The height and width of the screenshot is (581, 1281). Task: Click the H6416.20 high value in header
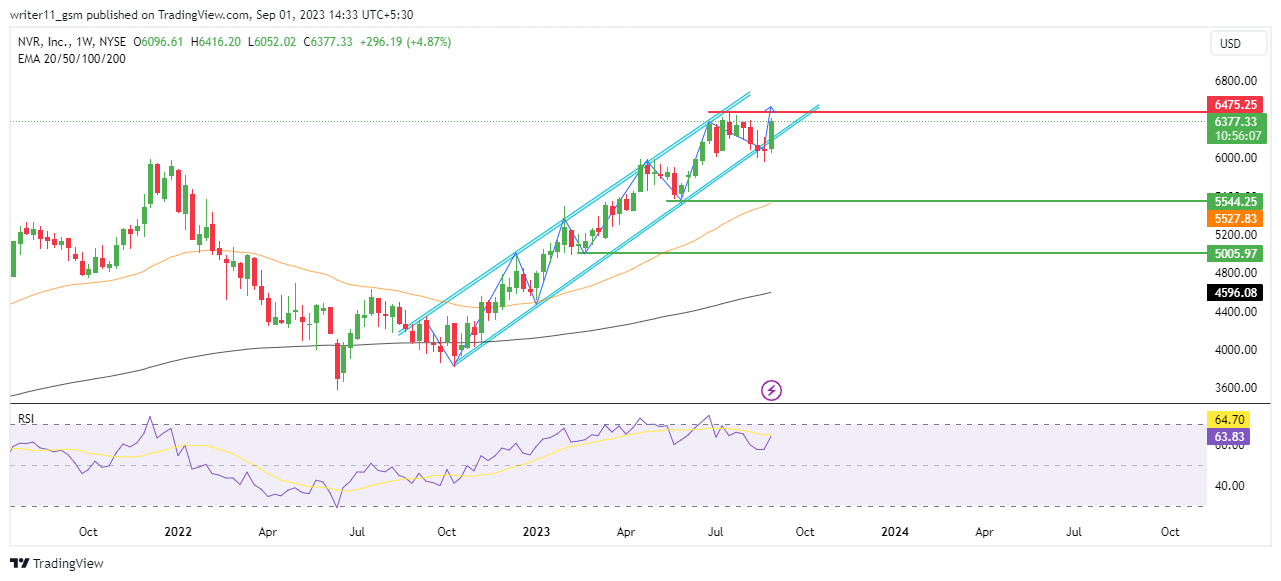point(217,42)
